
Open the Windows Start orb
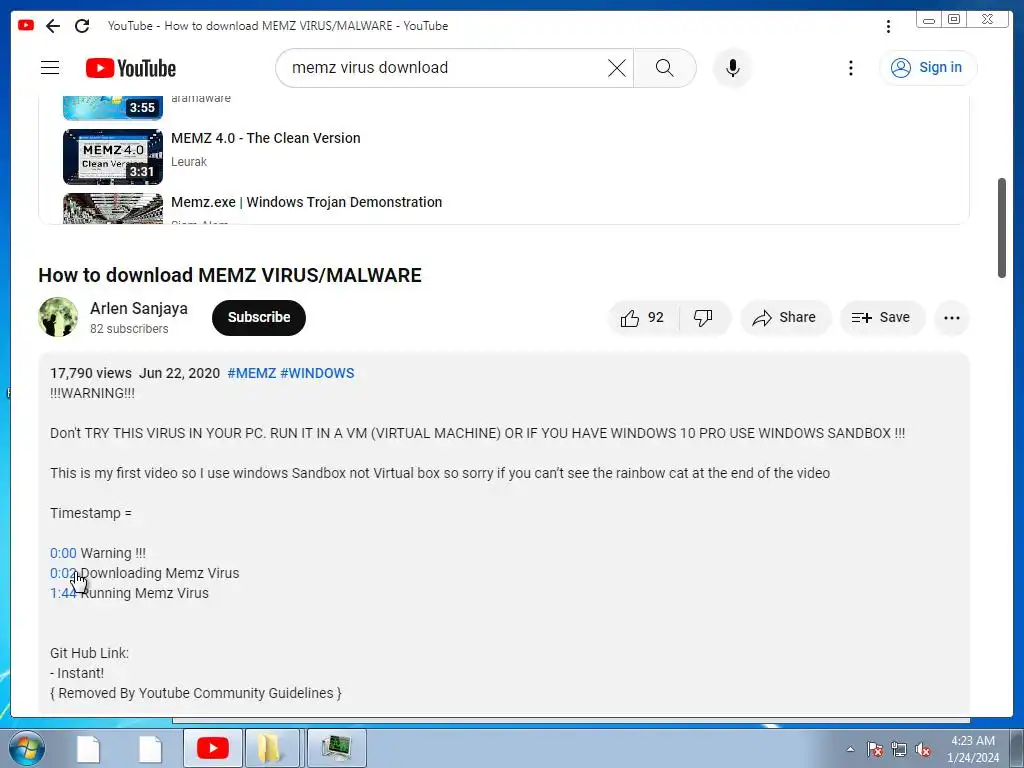click(26, 748)
